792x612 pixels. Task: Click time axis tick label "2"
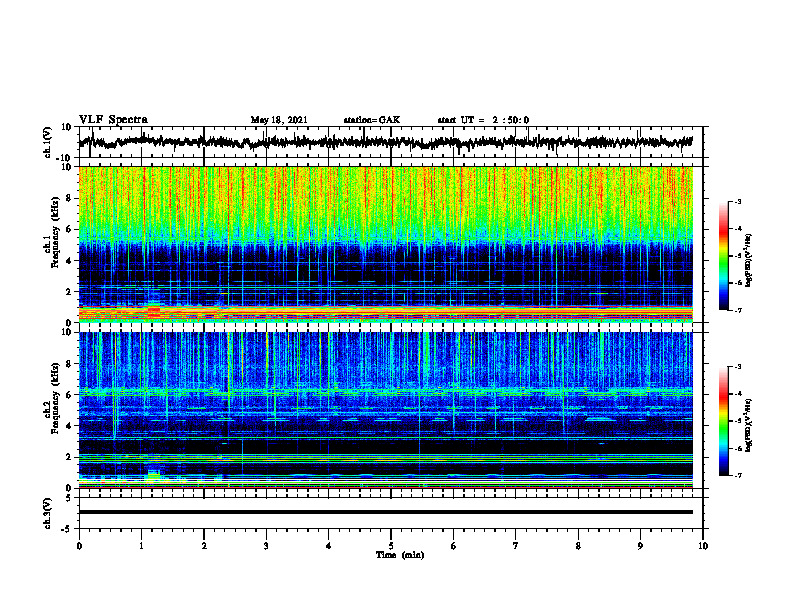click(204, 546)
